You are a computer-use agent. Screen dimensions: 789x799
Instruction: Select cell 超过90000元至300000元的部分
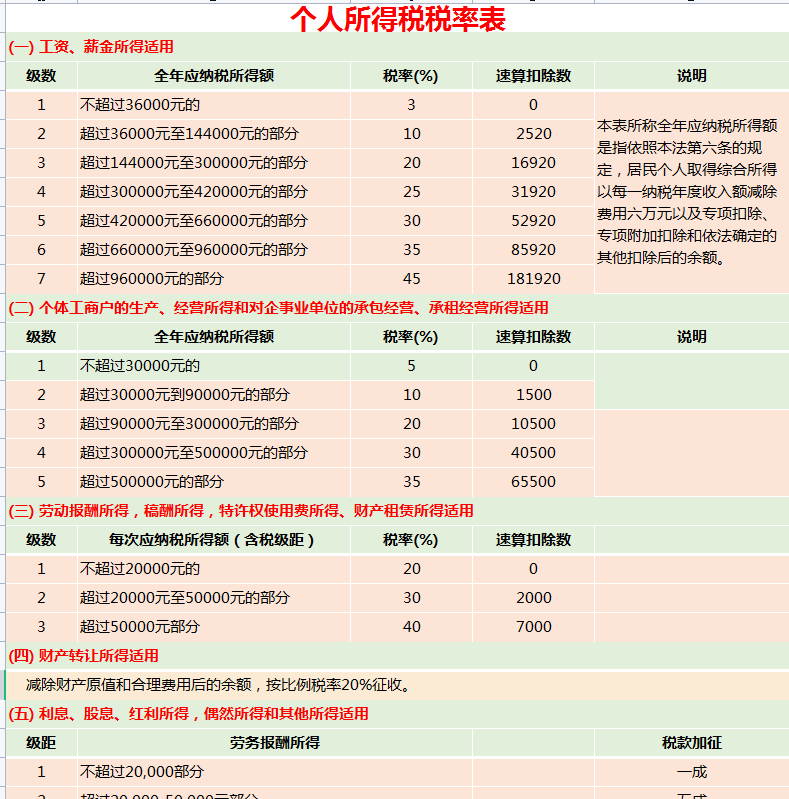click(214, 424)
